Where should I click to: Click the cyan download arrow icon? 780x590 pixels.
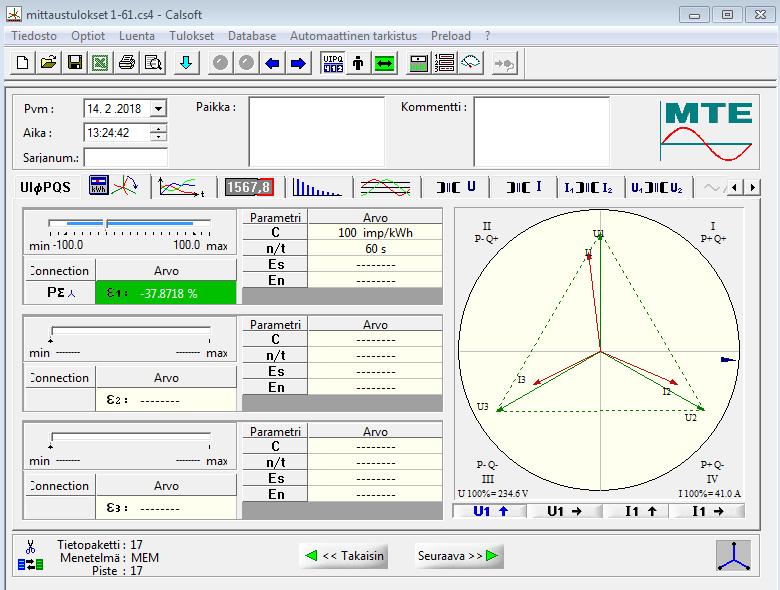[x=186, y=63]
